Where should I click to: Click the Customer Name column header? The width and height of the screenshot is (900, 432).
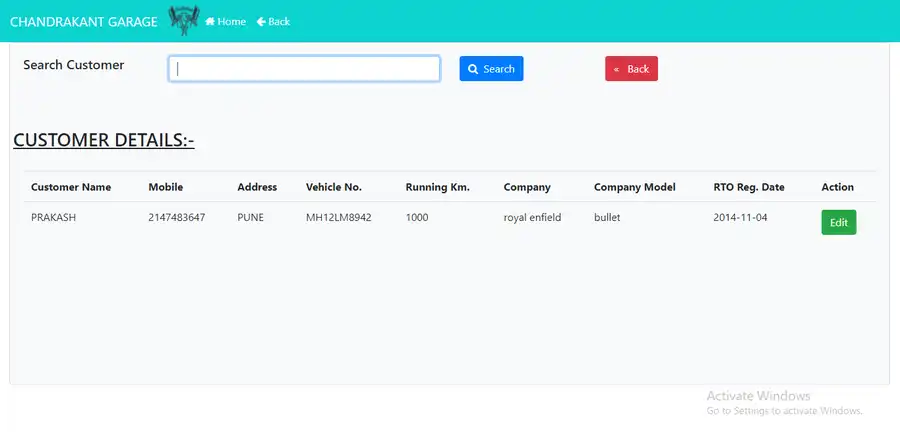(x=71, y=187)
